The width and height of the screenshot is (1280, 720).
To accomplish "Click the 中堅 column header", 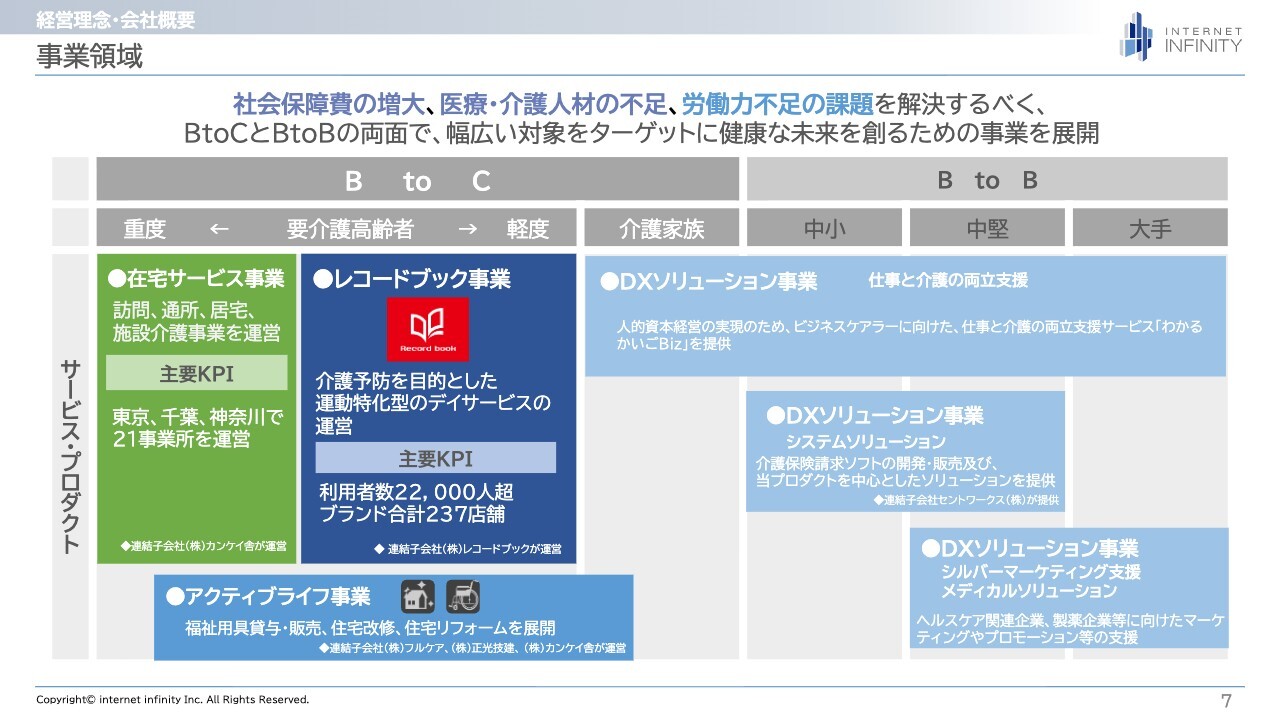I will click(987, 229).
